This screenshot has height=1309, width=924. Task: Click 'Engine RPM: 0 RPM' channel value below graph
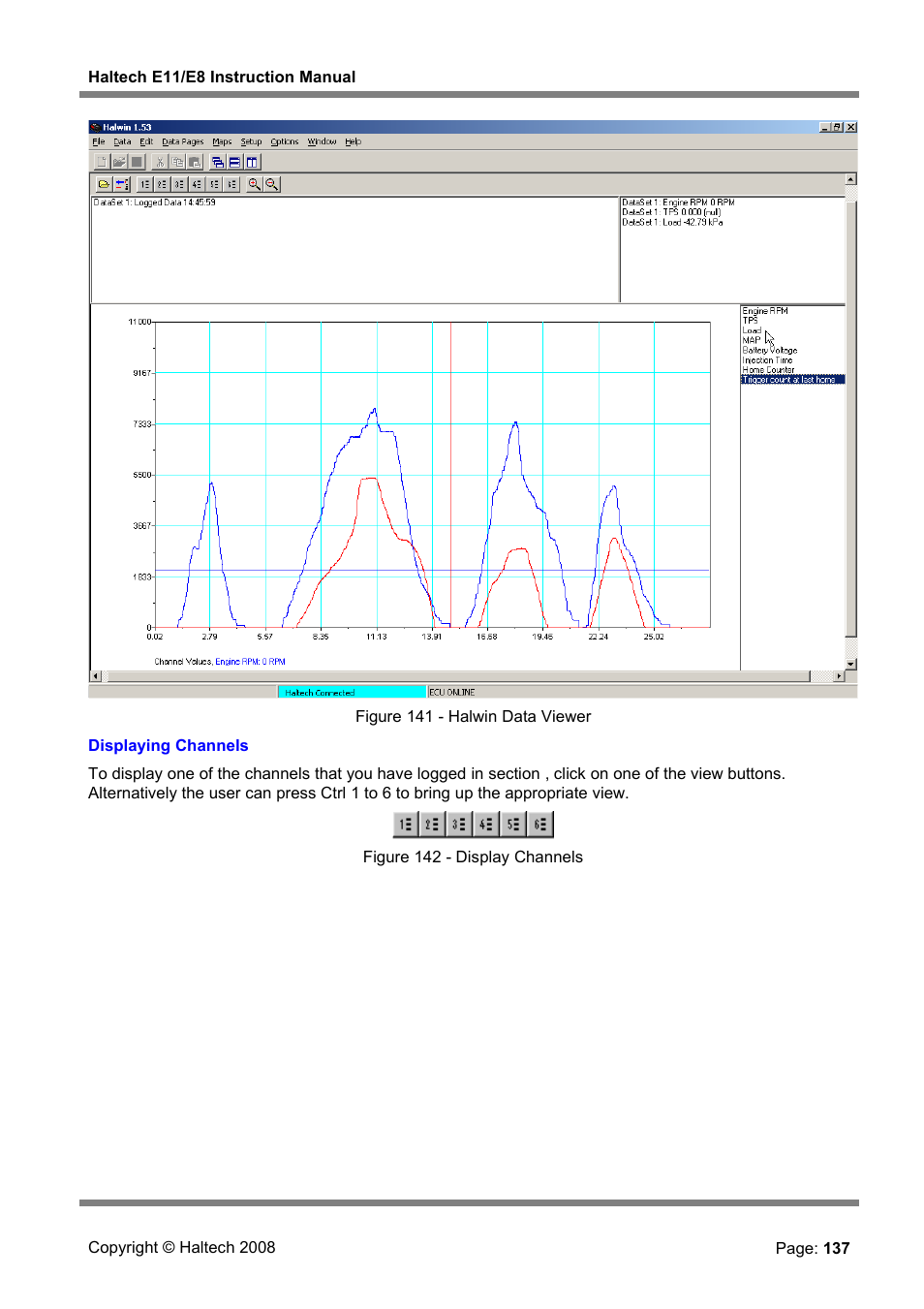tap(250, 662)
